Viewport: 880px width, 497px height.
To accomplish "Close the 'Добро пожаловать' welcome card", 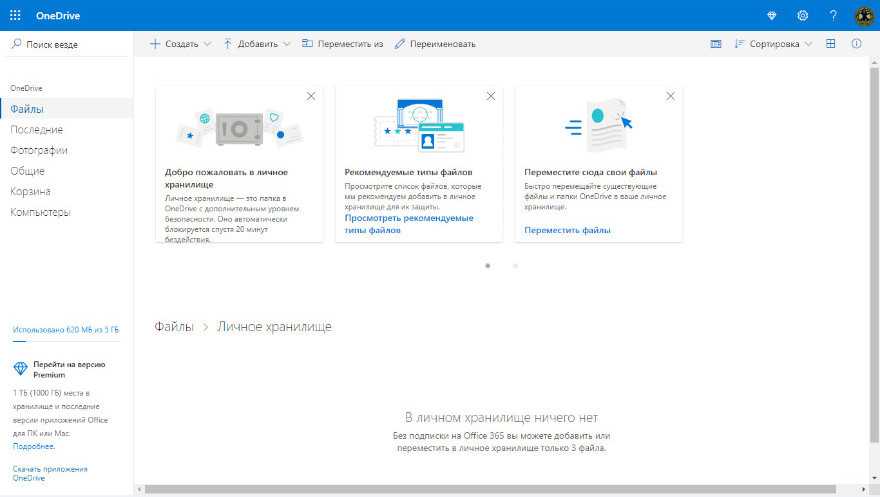I will pyautogui.click(x=311, y=96).
